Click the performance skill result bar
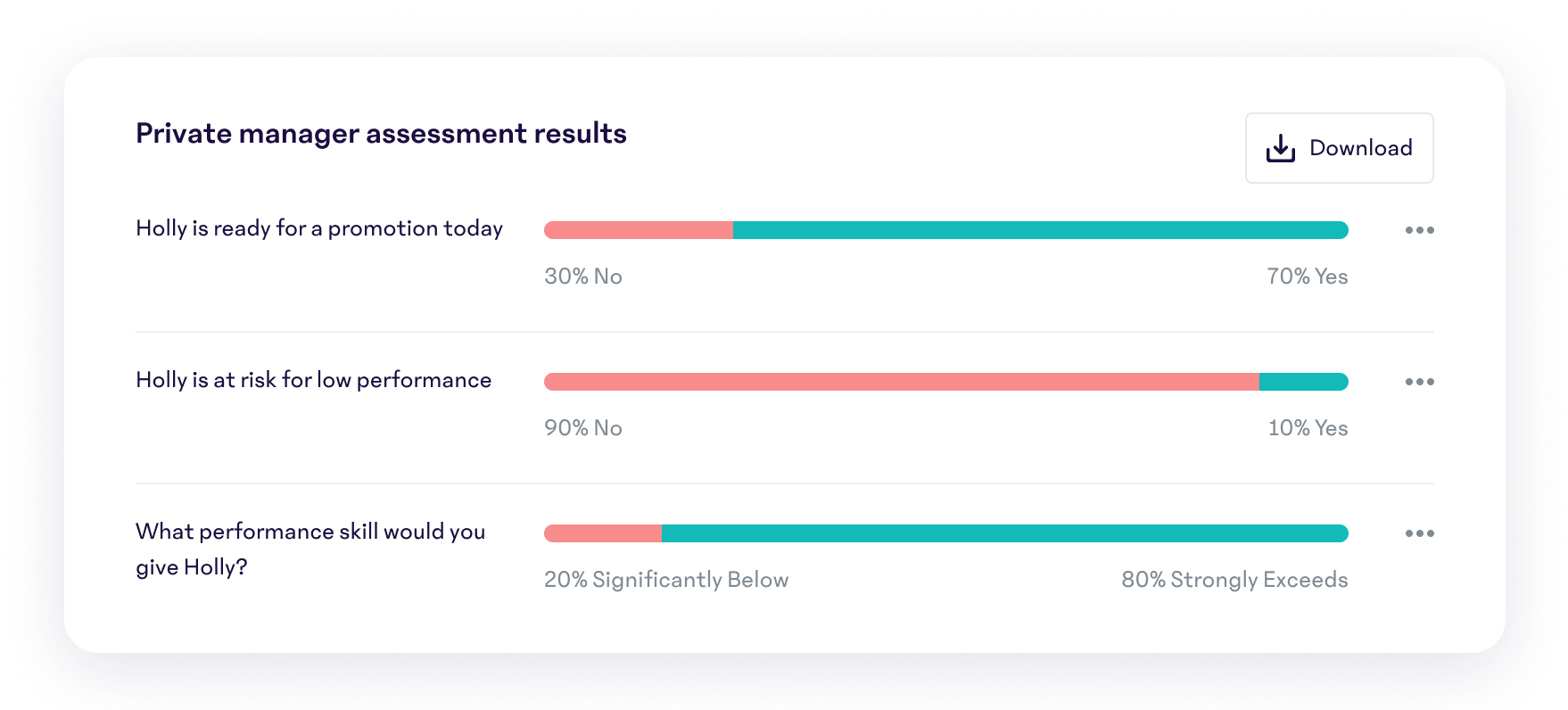This screenshot has width=1568, height=710. (x=945, y=532)
